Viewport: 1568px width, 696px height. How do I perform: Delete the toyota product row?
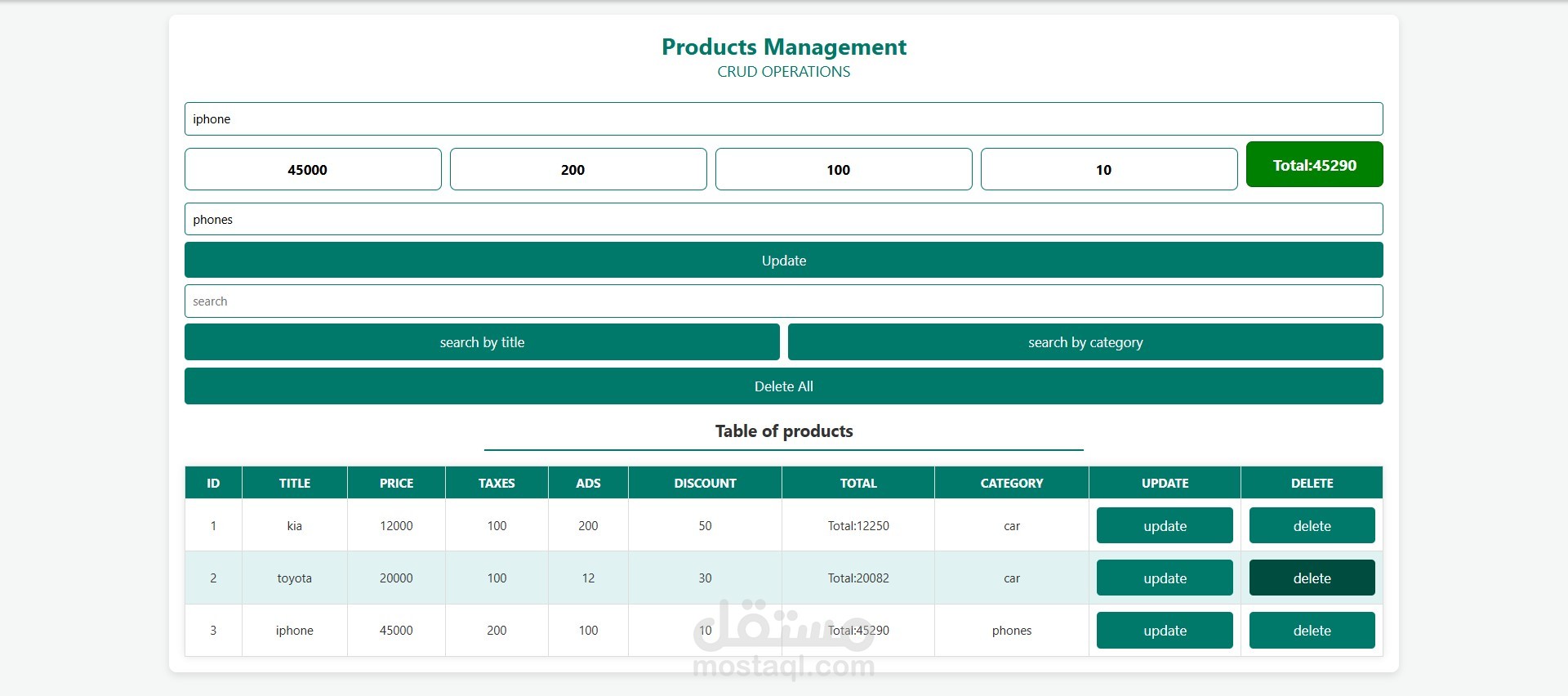(1312, 578)
